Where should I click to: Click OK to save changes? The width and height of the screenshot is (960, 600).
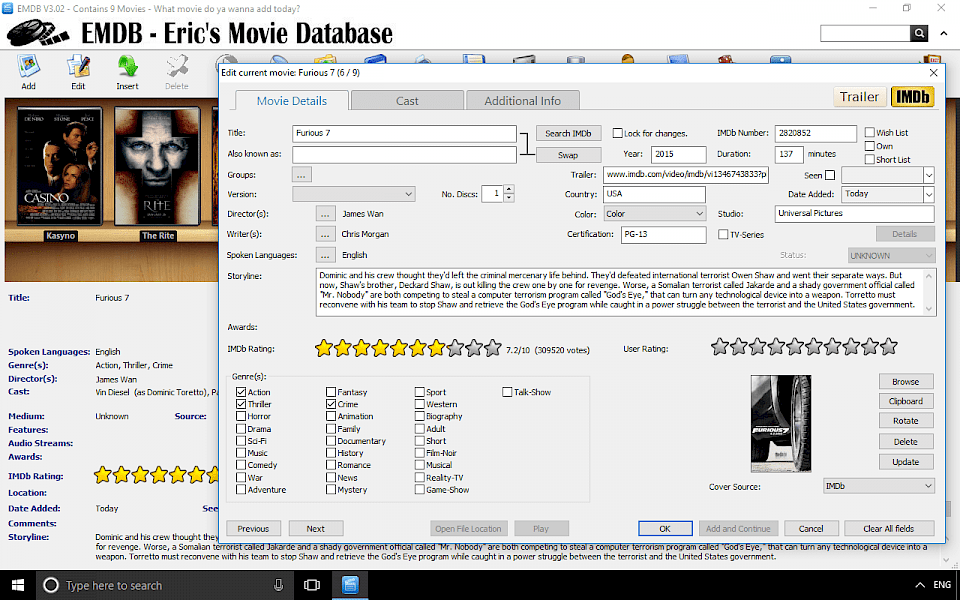pyautogui.click(x=665, y=528)
